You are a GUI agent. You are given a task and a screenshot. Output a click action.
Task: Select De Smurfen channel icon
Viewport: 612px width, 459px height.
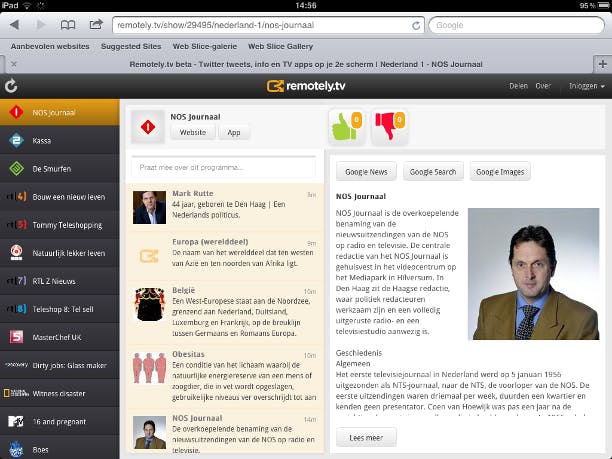click(x=16, y=169)
